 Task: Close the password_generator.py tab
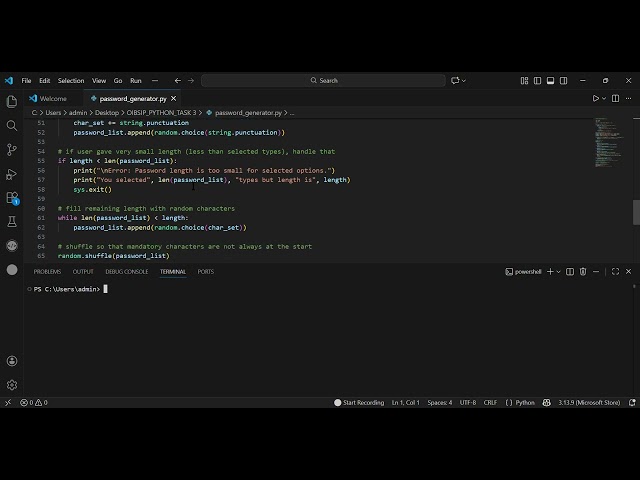(173, 98)
